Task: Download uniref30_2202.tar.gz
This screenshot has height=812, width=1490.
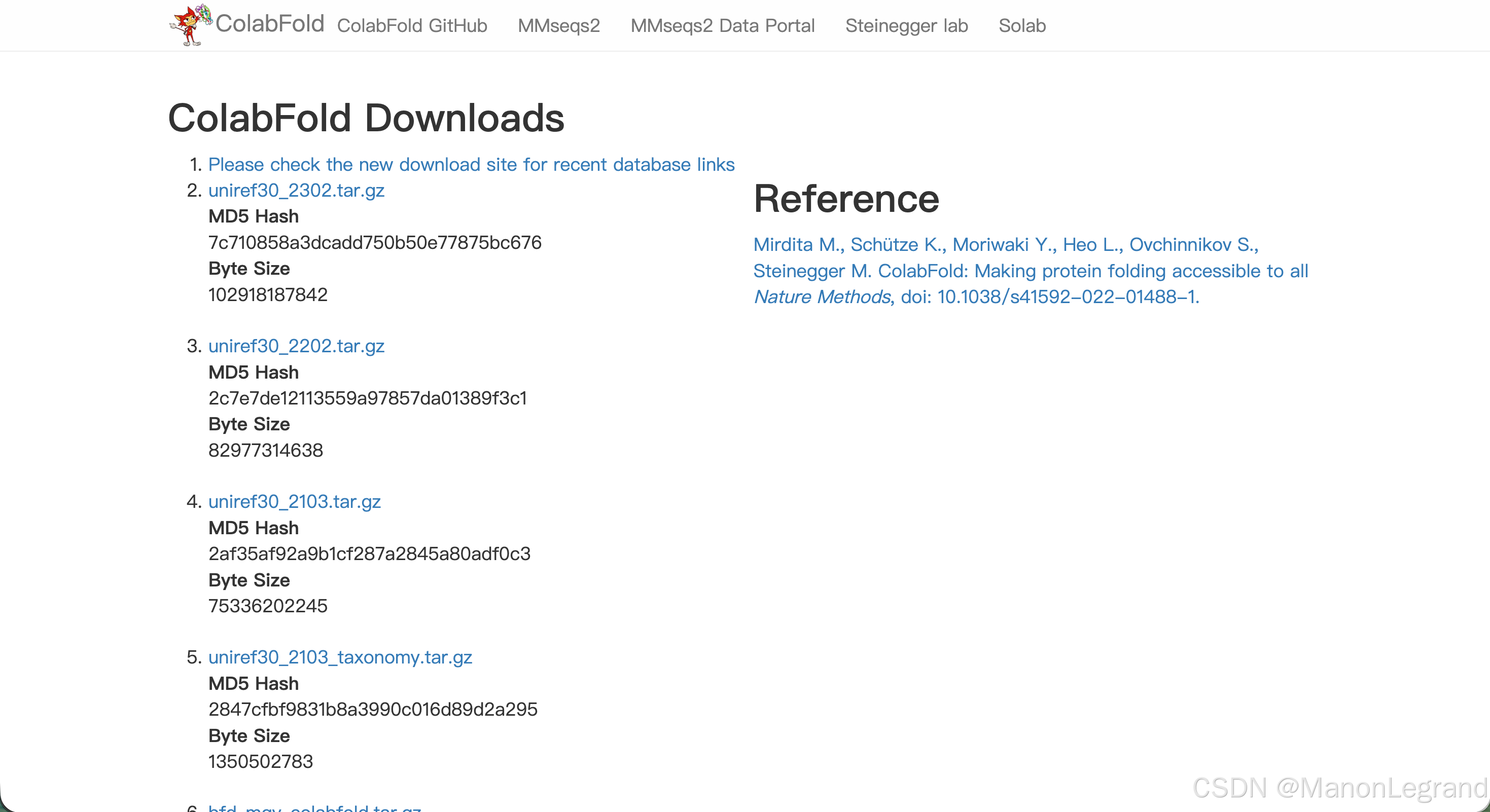Action: pyautogui.click(x=296, y=346)
